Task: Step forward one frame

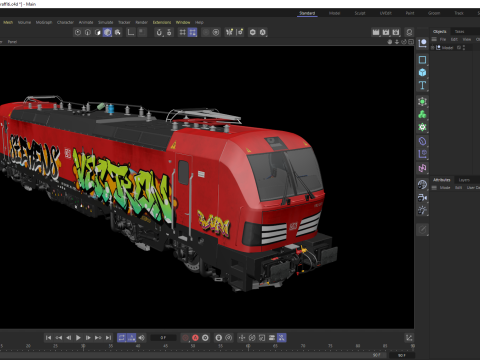Action: point(88,338)
